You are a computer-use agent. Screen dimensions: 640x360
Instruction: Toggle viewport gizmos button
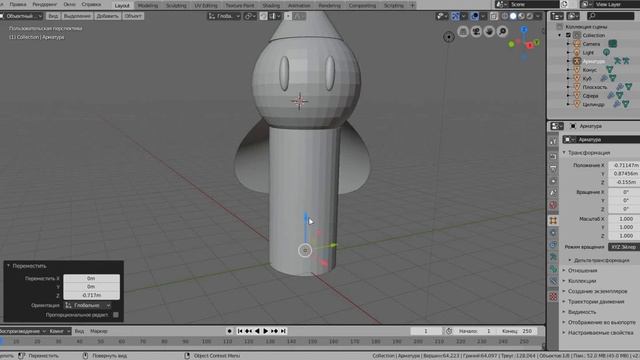pyautogui.click(x=455, y=16)
